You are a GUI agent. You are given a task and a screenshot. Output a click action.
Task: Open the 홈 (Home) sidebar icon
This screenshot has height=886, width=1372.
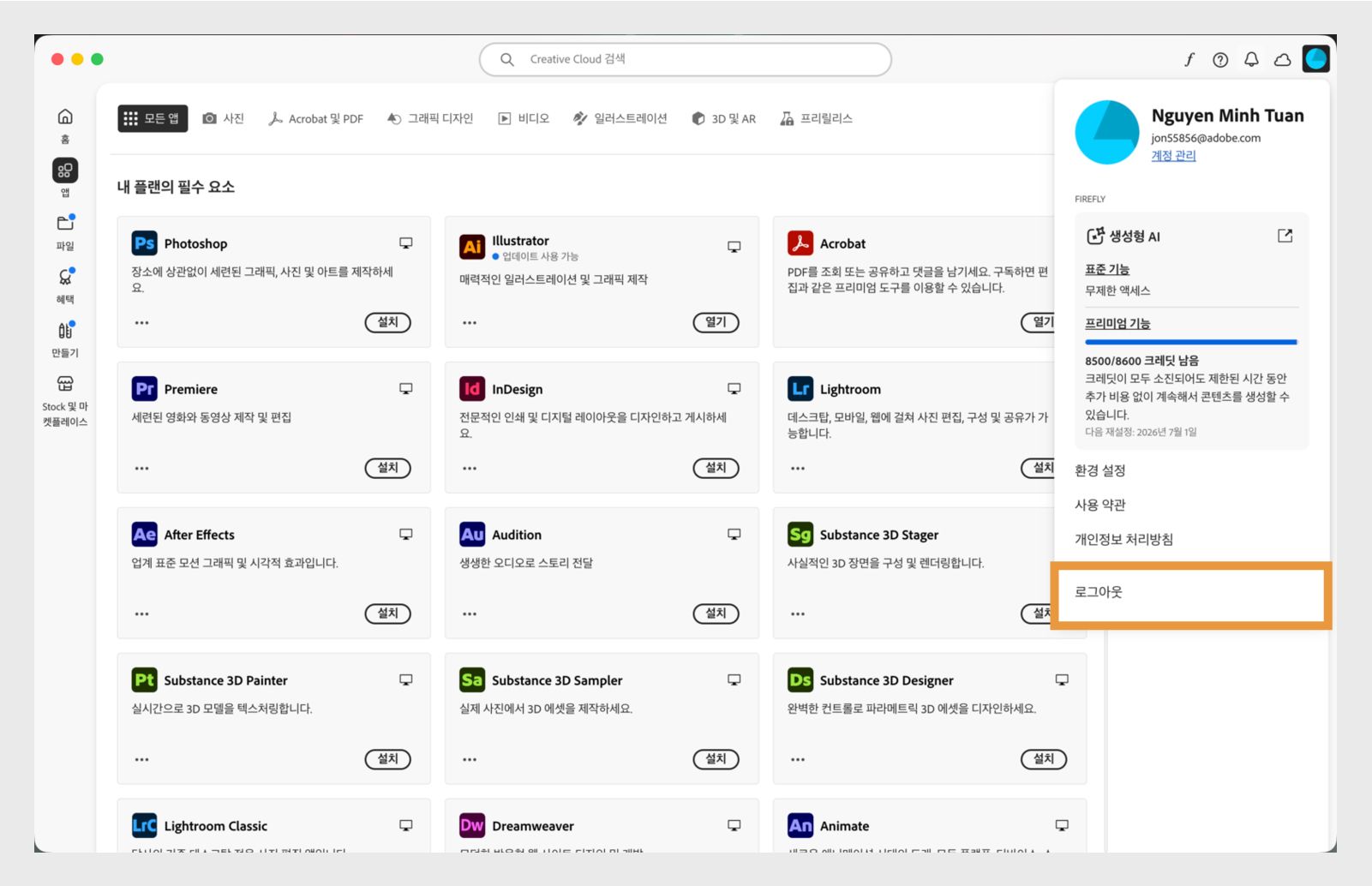[65, 117]
